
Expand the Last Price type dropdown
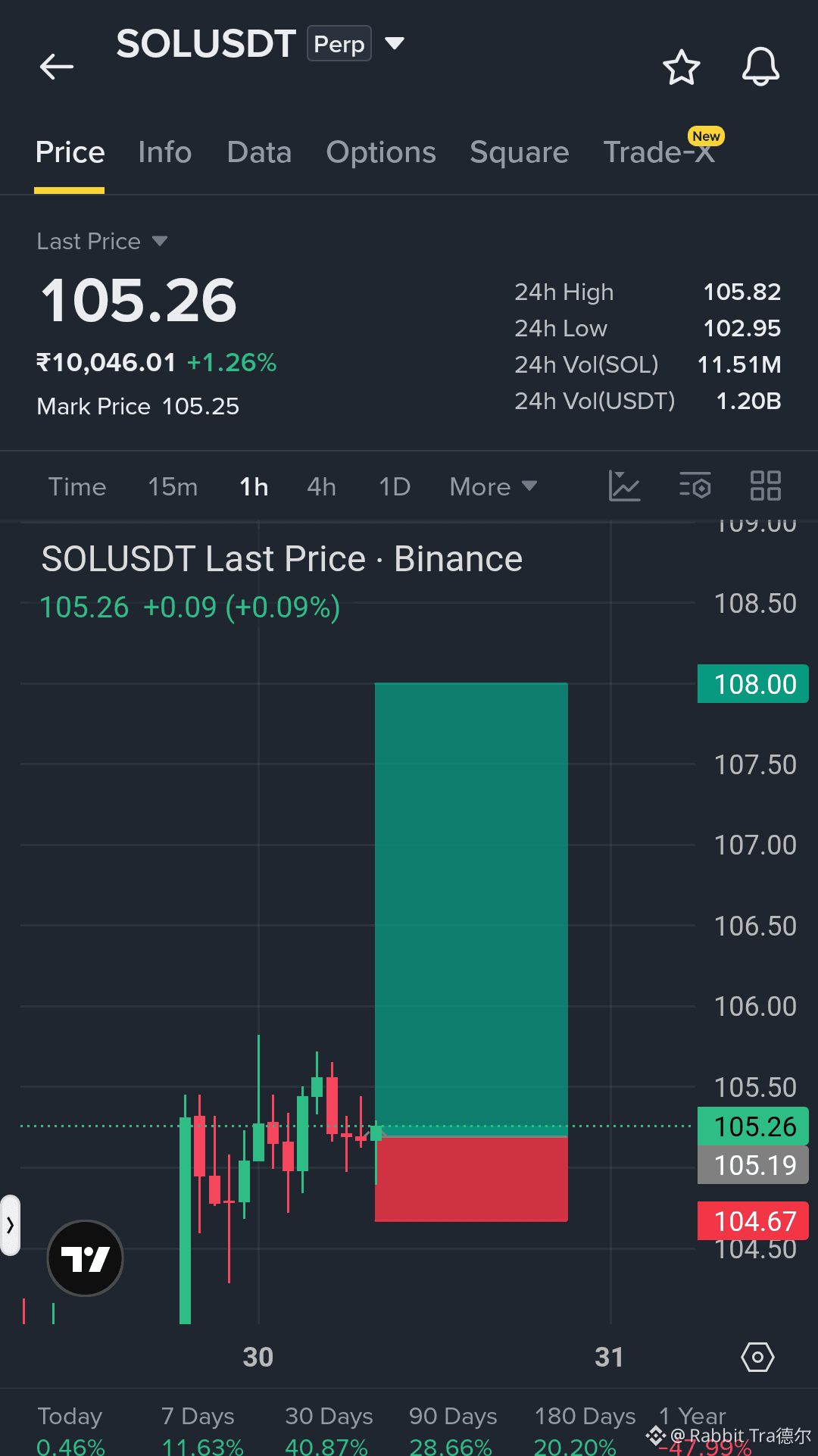159,241
